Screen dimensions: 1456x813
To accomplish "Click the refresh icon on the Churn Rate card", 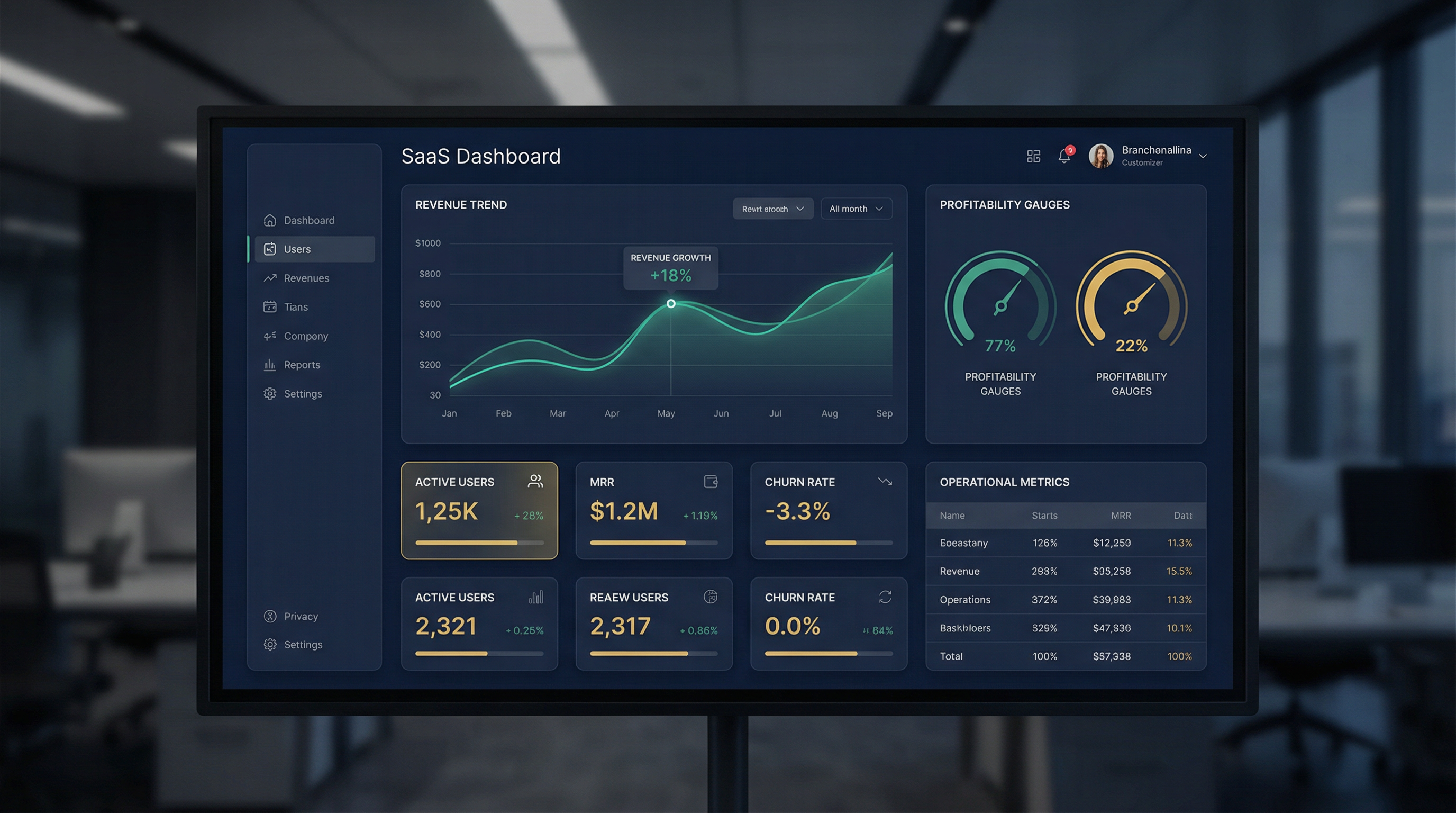I will tap(885, 597).
